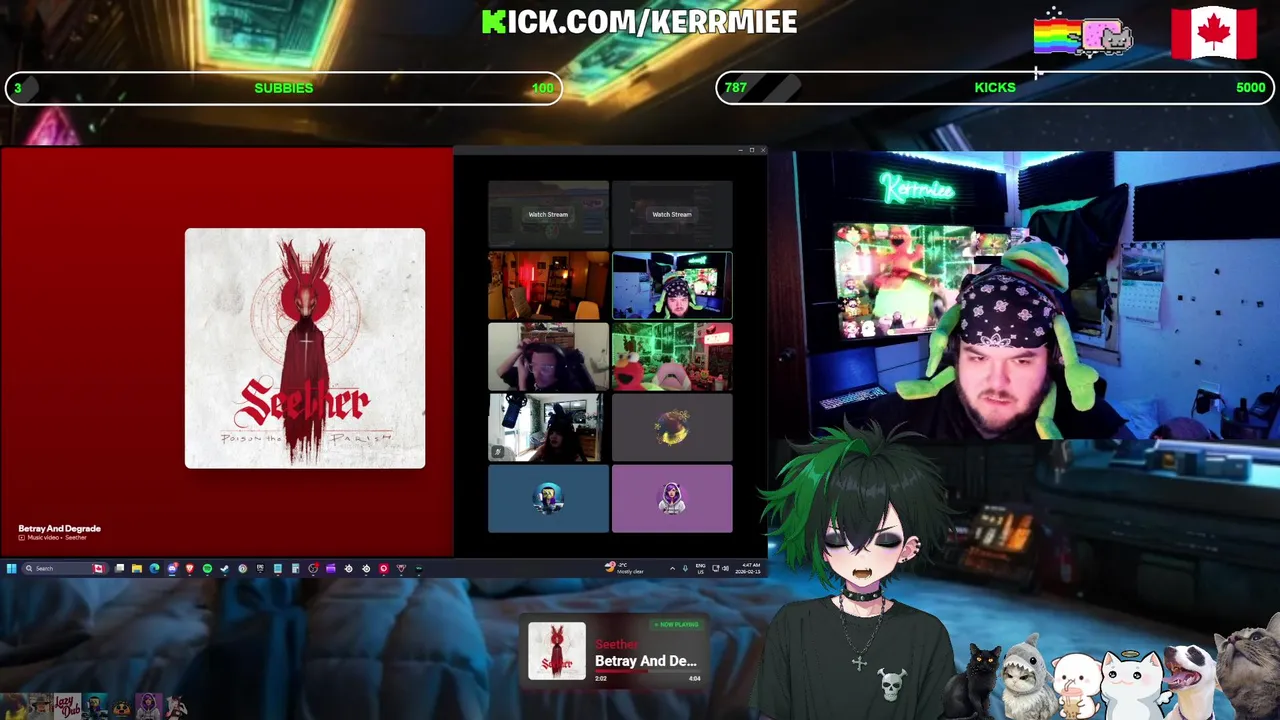
Task: Click the Music video • Seether subtitle
Action: click(x=57, y=538)
